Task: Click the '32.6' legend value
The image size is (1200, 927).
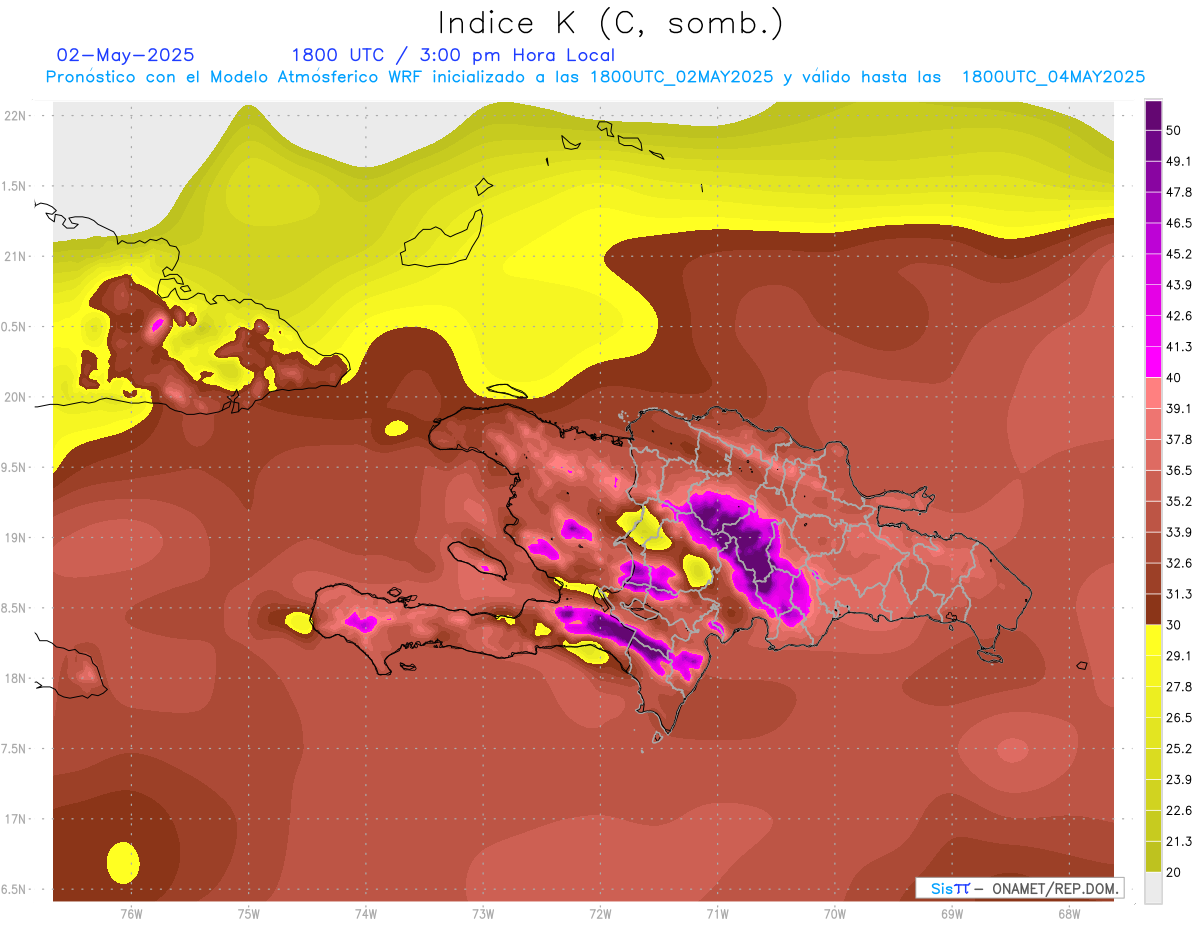Action: [x=1179, y=563]
